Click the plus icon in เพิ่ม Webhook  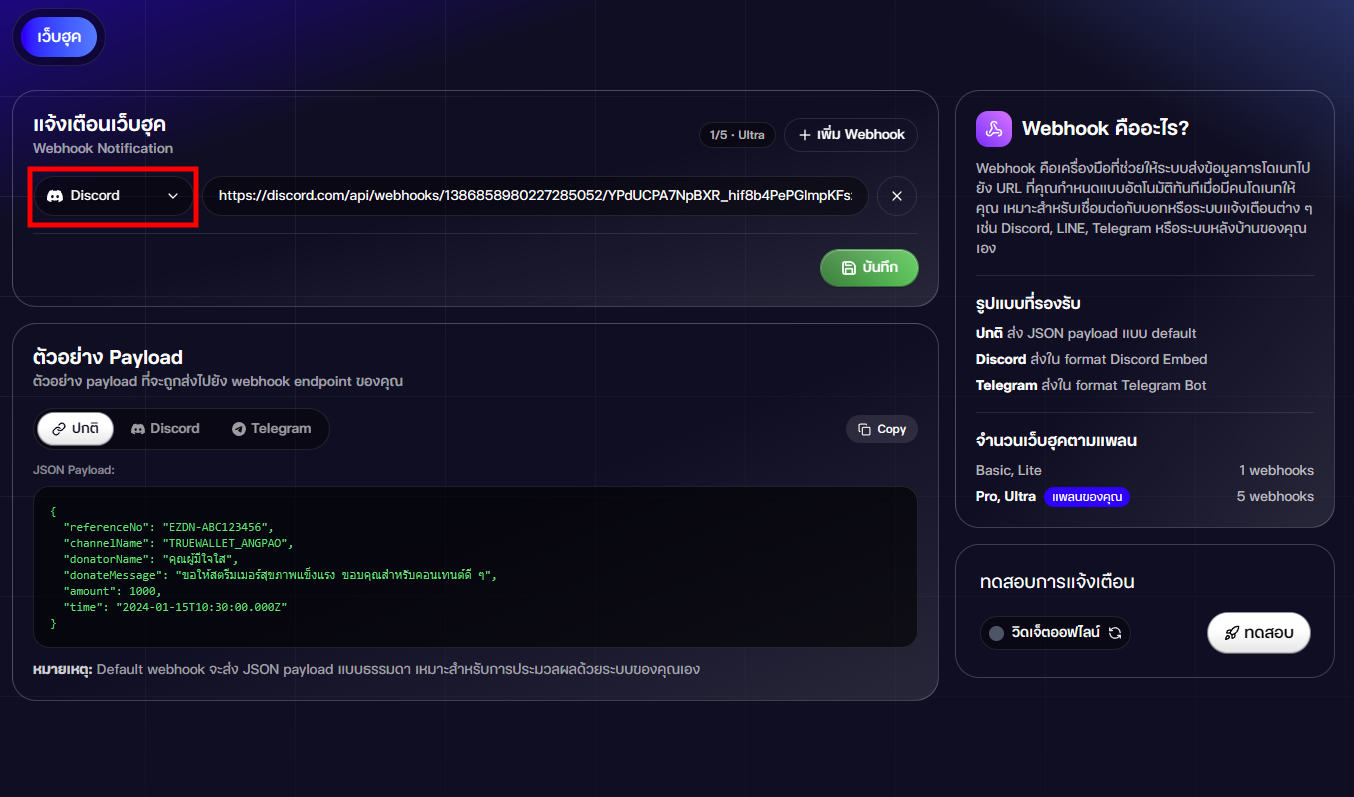pos(804,134)
